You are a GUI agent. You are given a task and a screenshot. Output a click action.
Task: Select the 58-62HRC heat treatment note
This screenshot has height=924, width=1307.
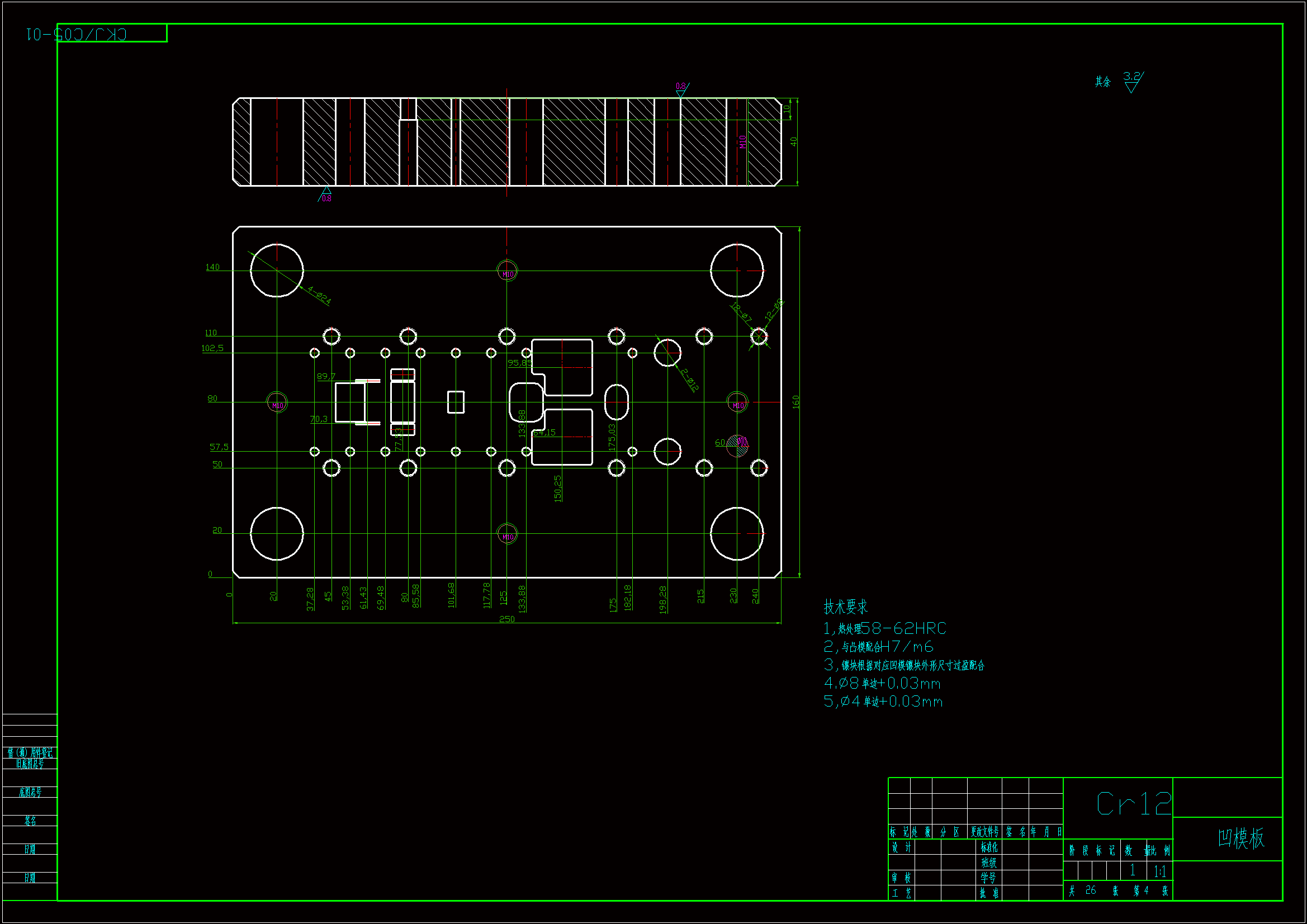click(x=903, y=628)
